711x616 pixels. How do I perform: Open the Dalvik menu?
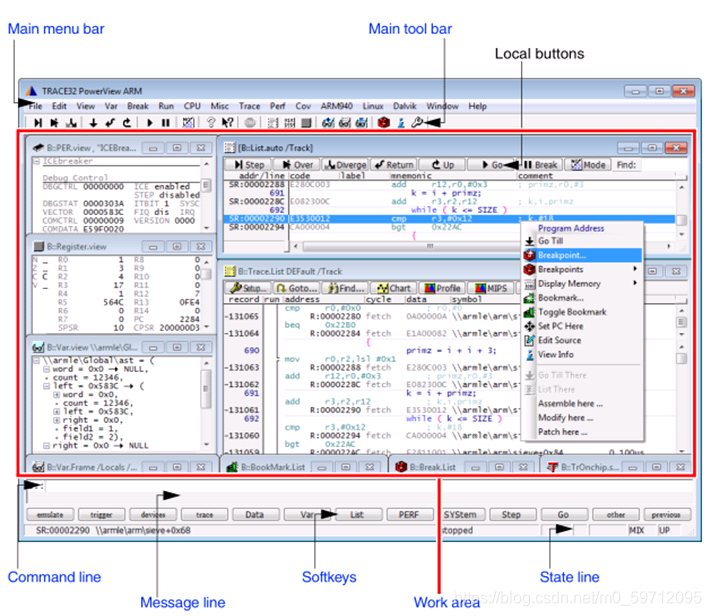pyautogui.click(x=404, y=106)
